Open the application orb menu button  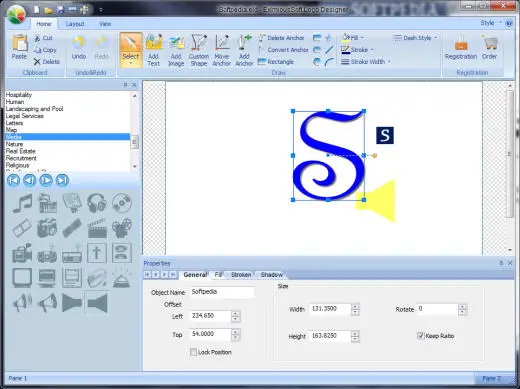16,15
